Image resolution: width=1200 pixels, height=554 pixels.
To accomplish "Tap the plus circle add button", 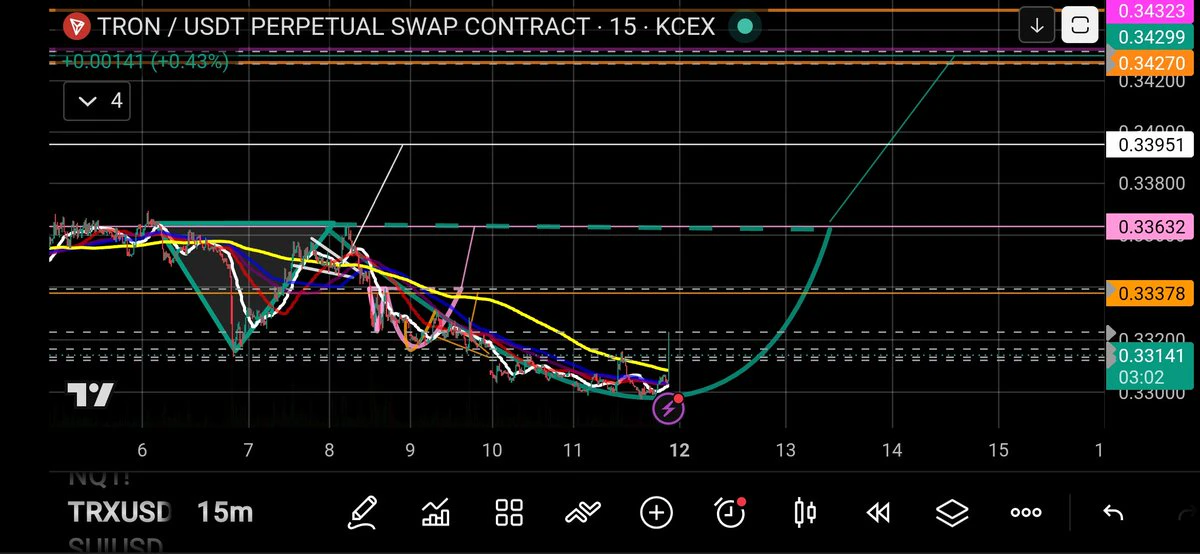I will [657, 513].
